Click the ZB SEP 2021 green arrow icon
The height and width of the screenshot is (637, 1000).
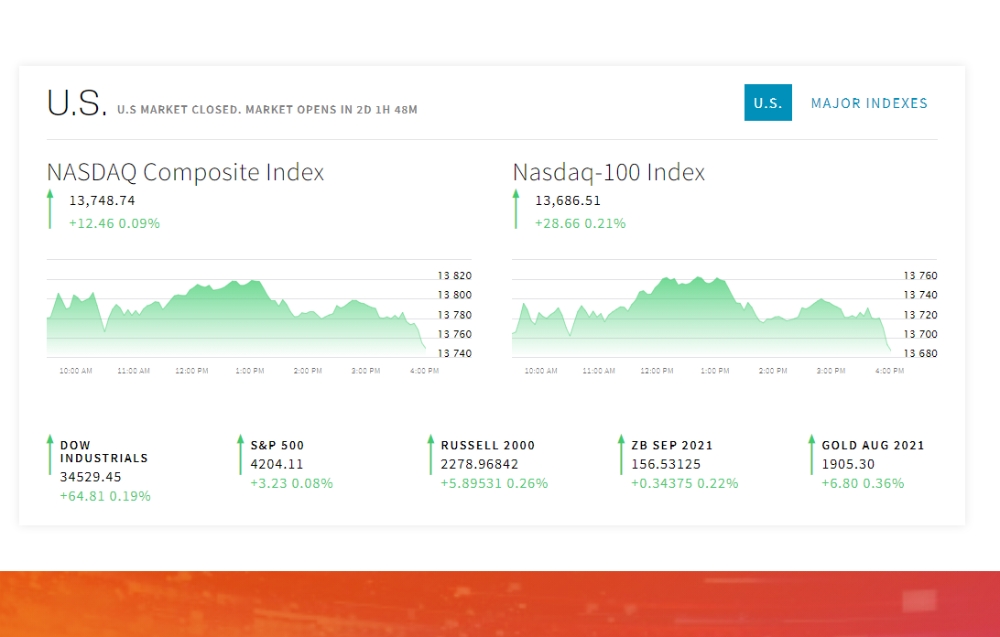pos(621,455)
